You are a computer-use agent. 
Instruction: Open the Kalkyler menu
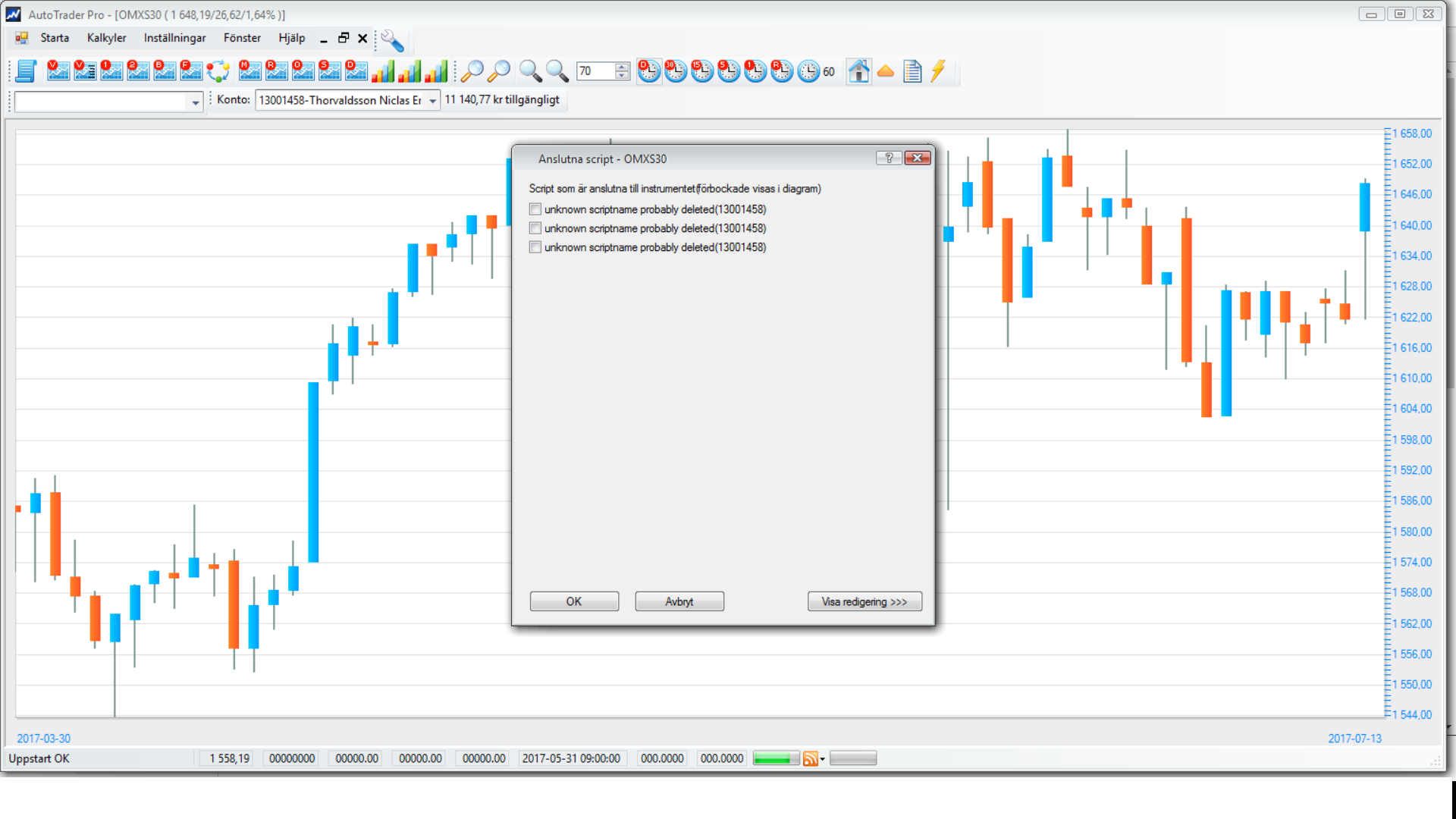[106, 38]
